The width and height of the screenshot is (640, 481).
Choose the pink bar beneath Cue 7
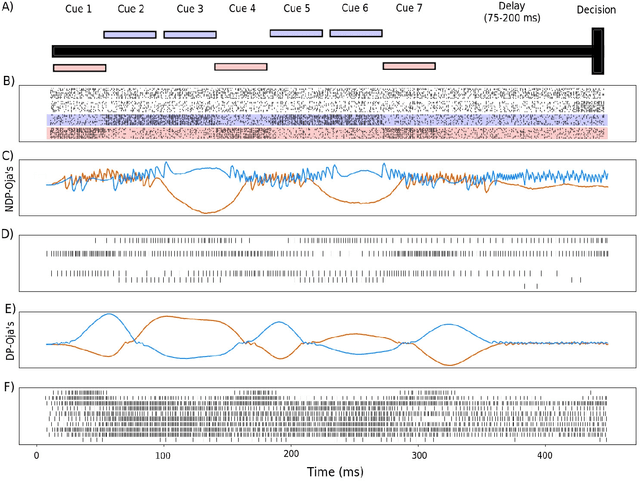409,66
